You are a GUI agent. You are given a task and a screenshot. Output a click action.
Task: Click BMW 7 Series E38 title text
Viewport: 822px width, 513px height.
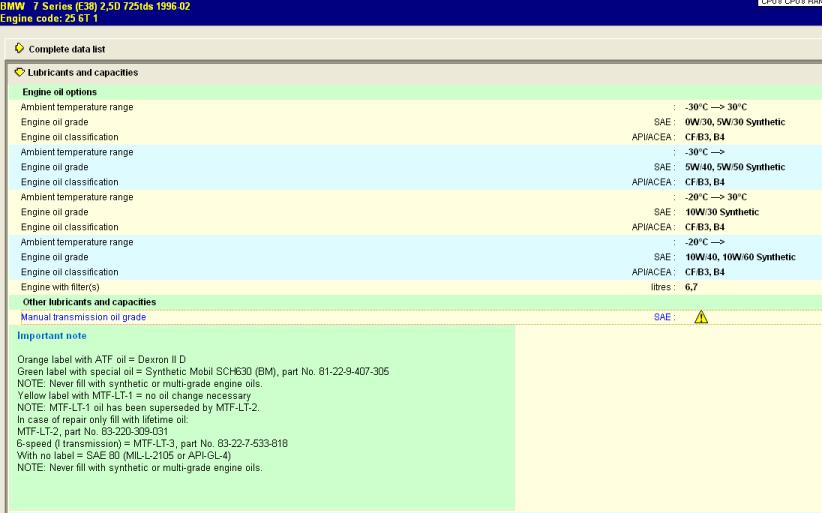point(95,6)
